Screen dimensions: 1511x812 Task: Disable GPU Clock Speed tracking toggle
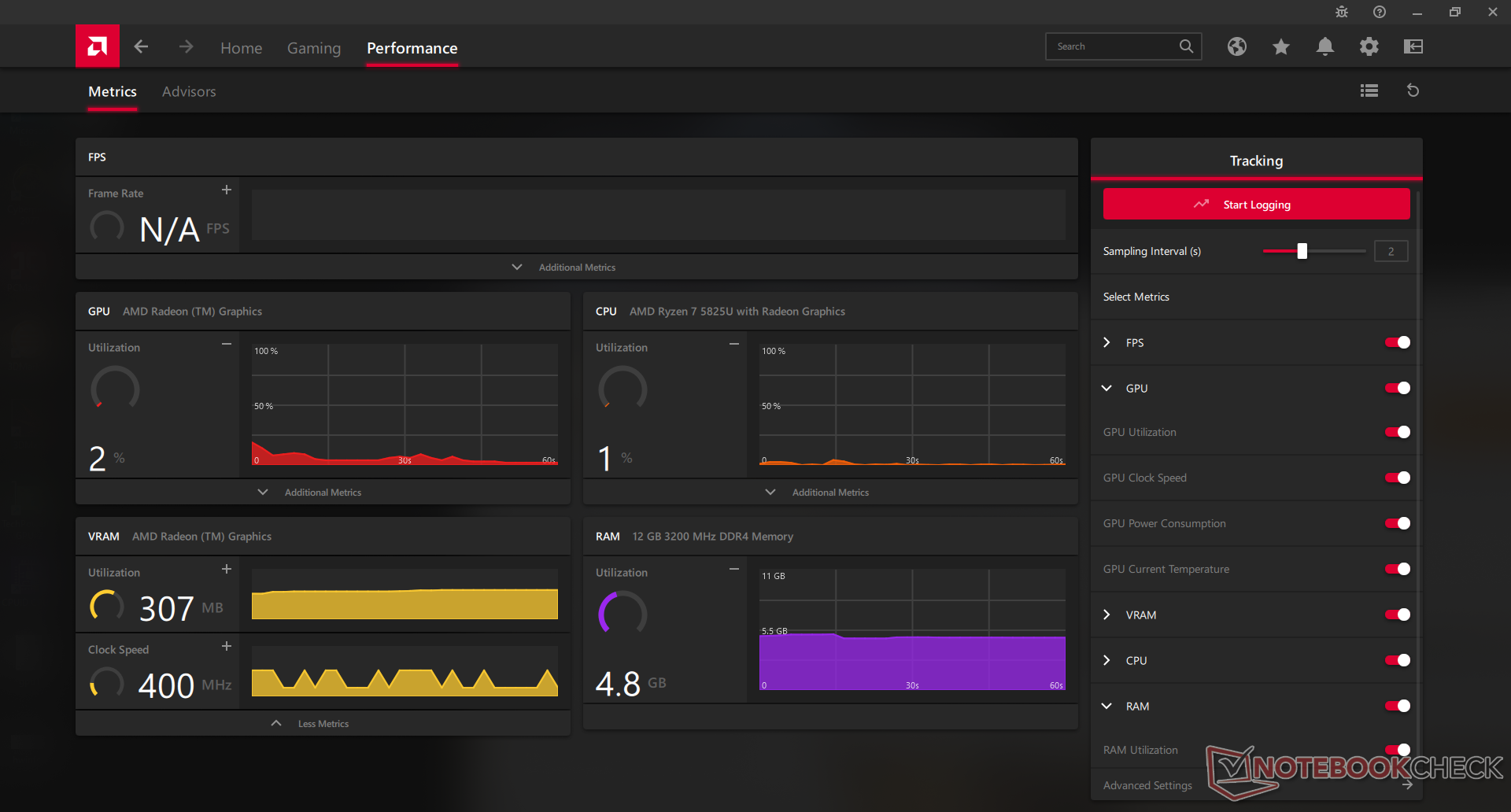tap(1397, 478)
